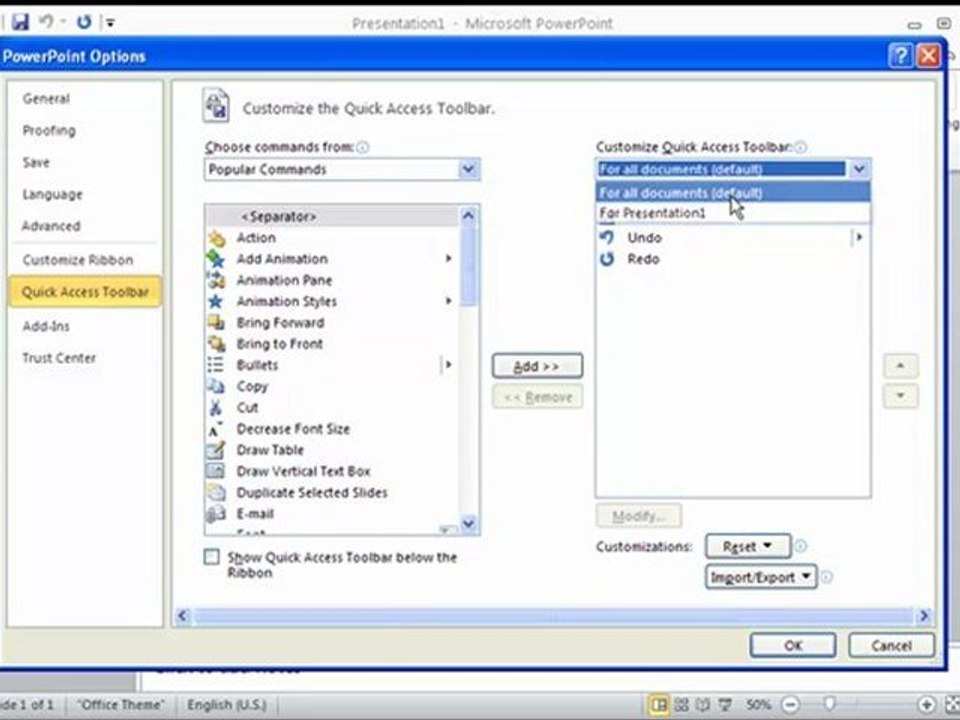Viewport: 960px width, 720px height.
Task: Click the dialog Help question mark button
Action: tap(901, 56)
